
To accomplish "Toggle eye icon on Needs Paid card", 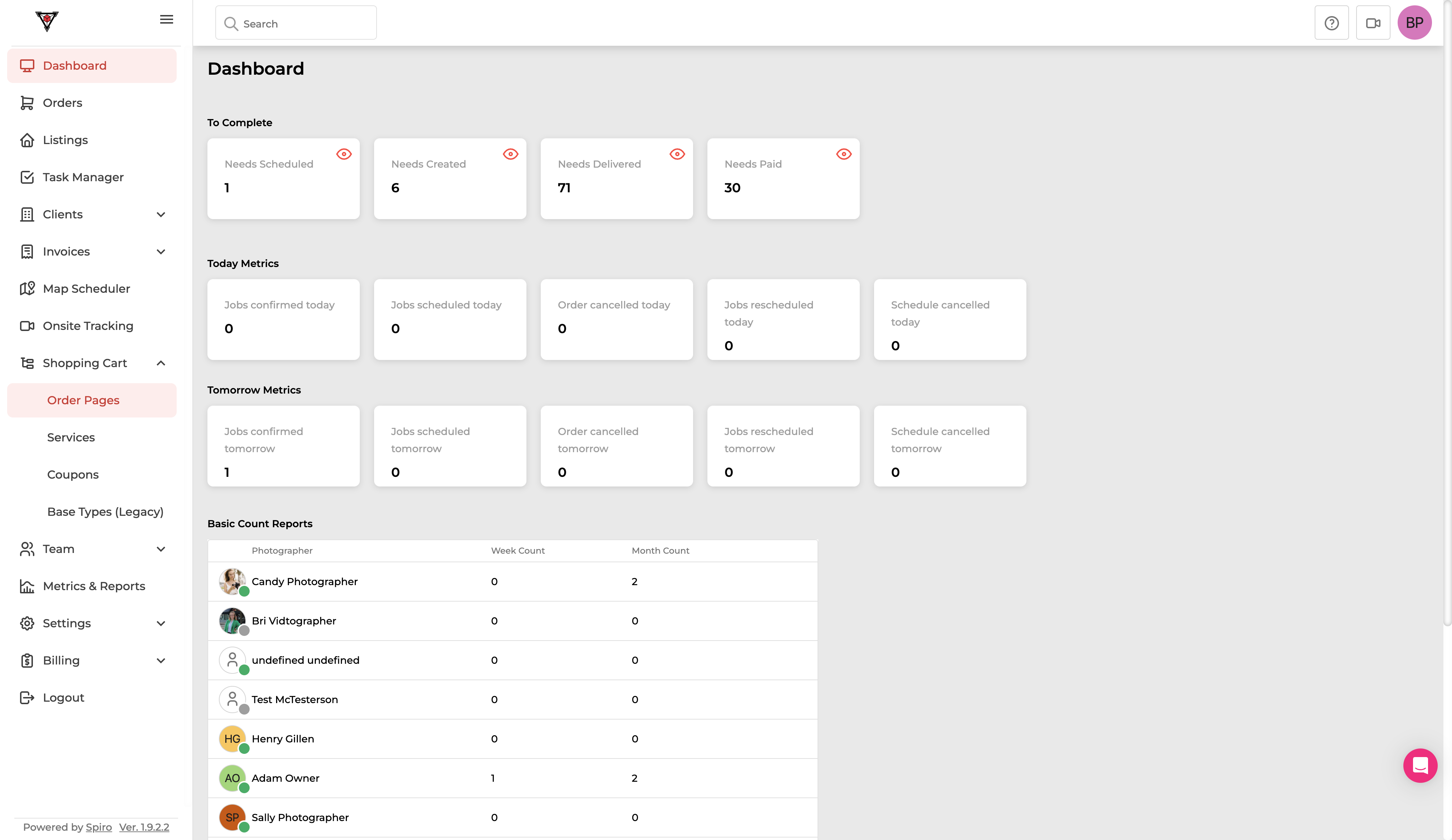I will 844,154.
